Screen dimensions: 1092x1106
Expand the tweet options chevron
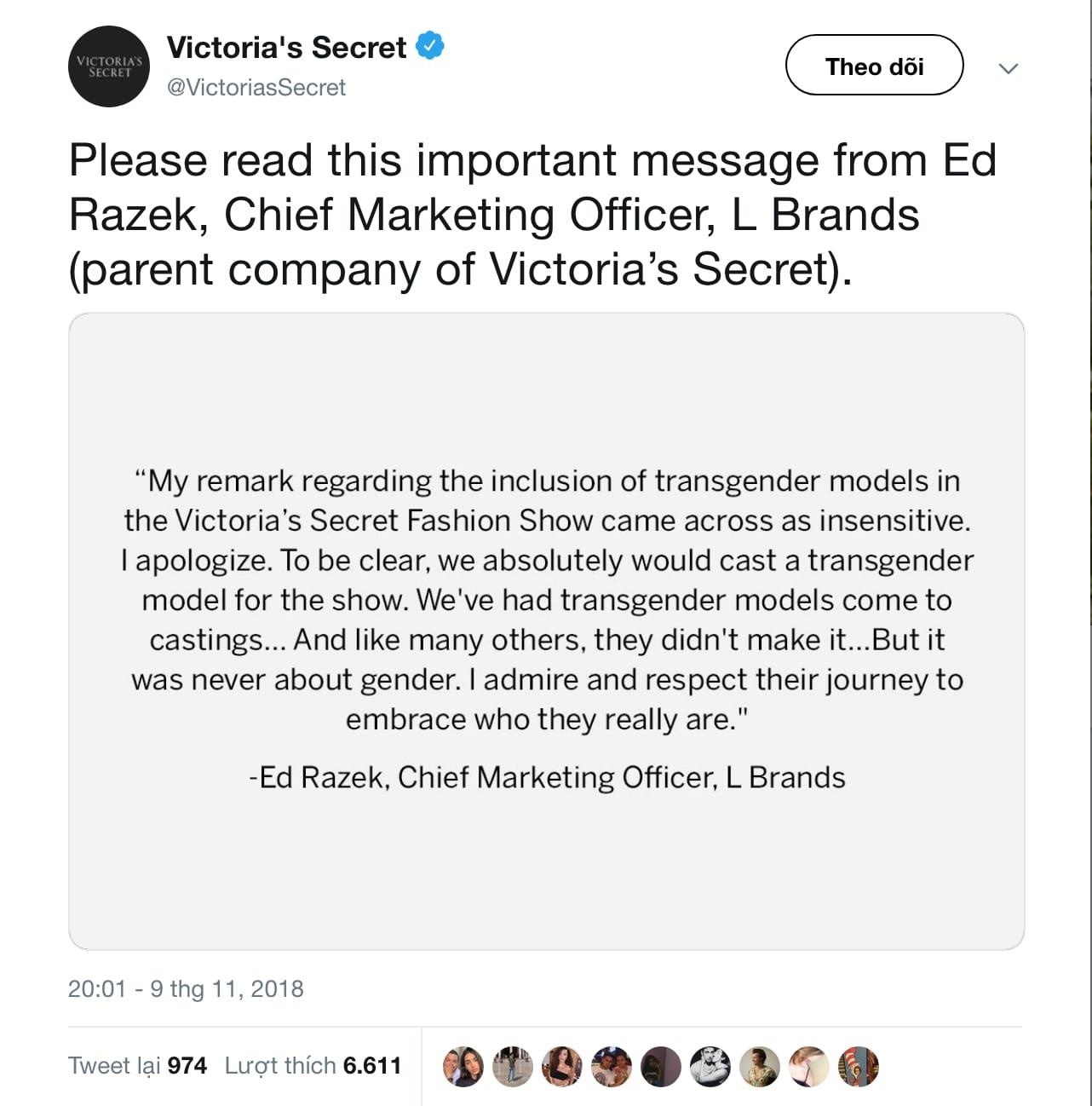pos(1009,68)
